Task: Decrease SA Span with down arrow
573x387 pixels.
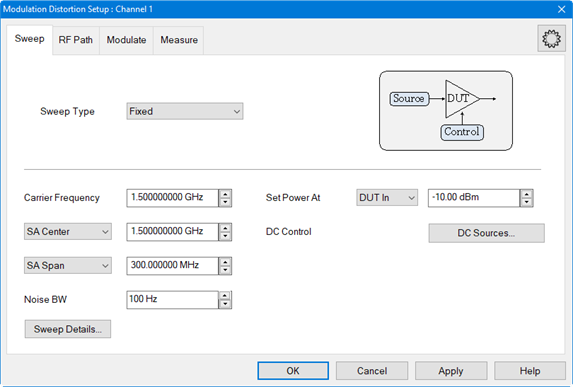Action: 225,270
